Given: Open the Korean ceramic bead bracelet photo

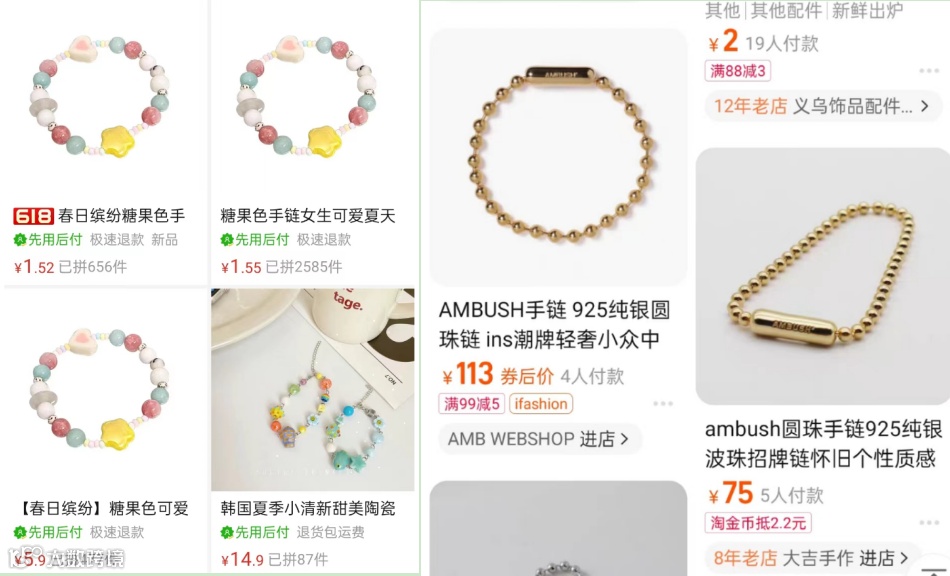Looking at the screenshot, I should tap(313, 389).
